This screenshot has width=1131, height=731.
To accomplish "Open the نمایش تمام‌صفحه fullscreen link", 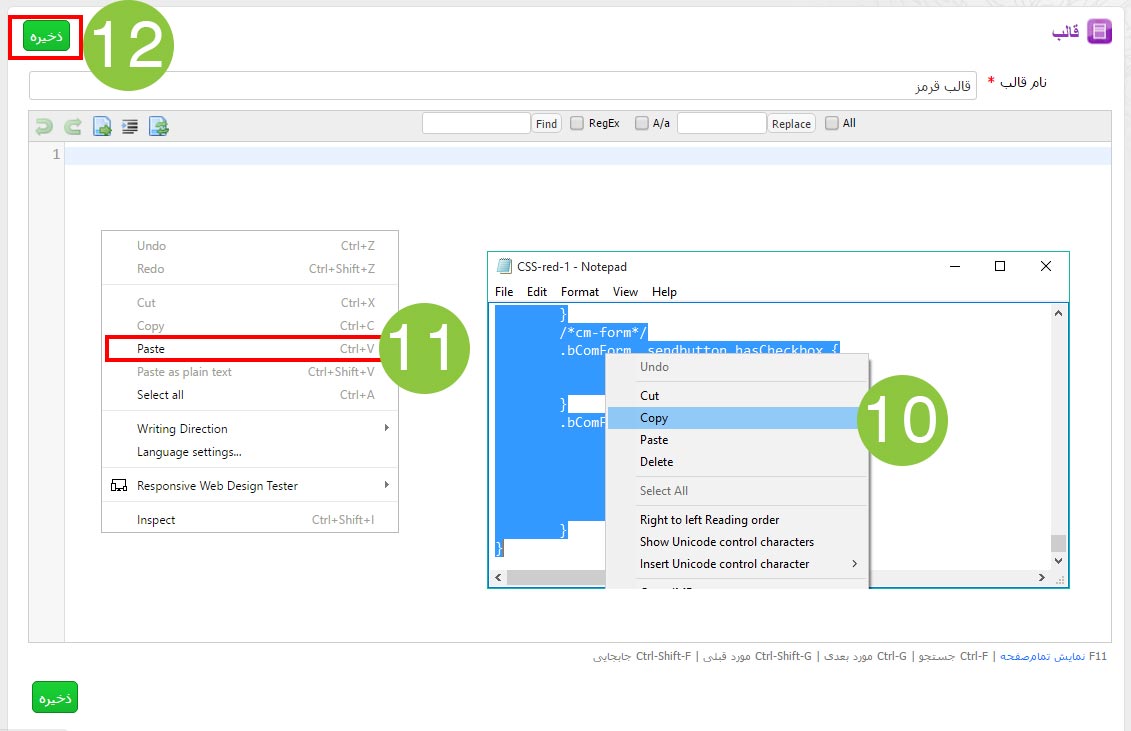I will pos(1042,656).
